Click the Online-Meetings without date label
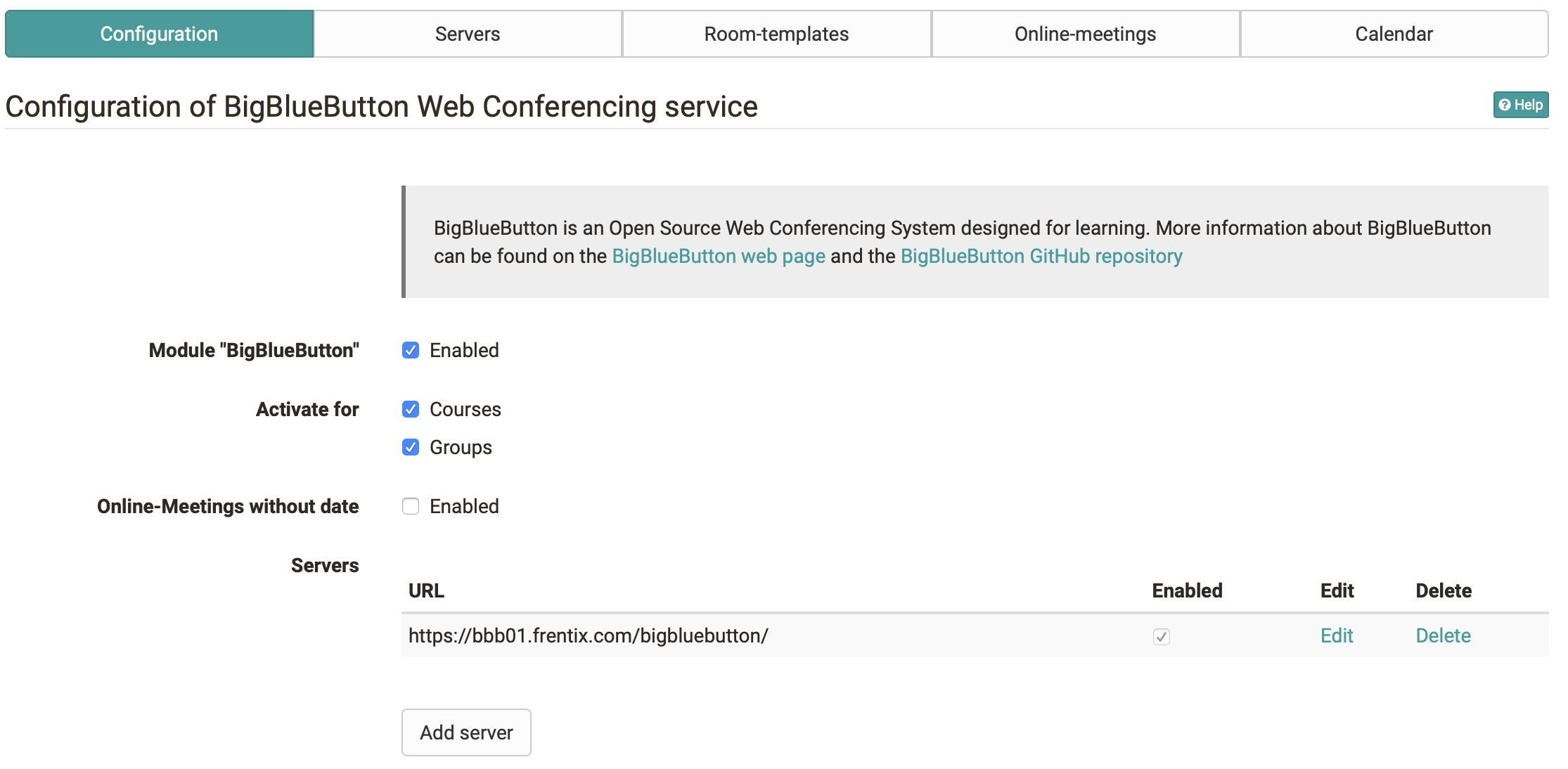 point(228,506)
